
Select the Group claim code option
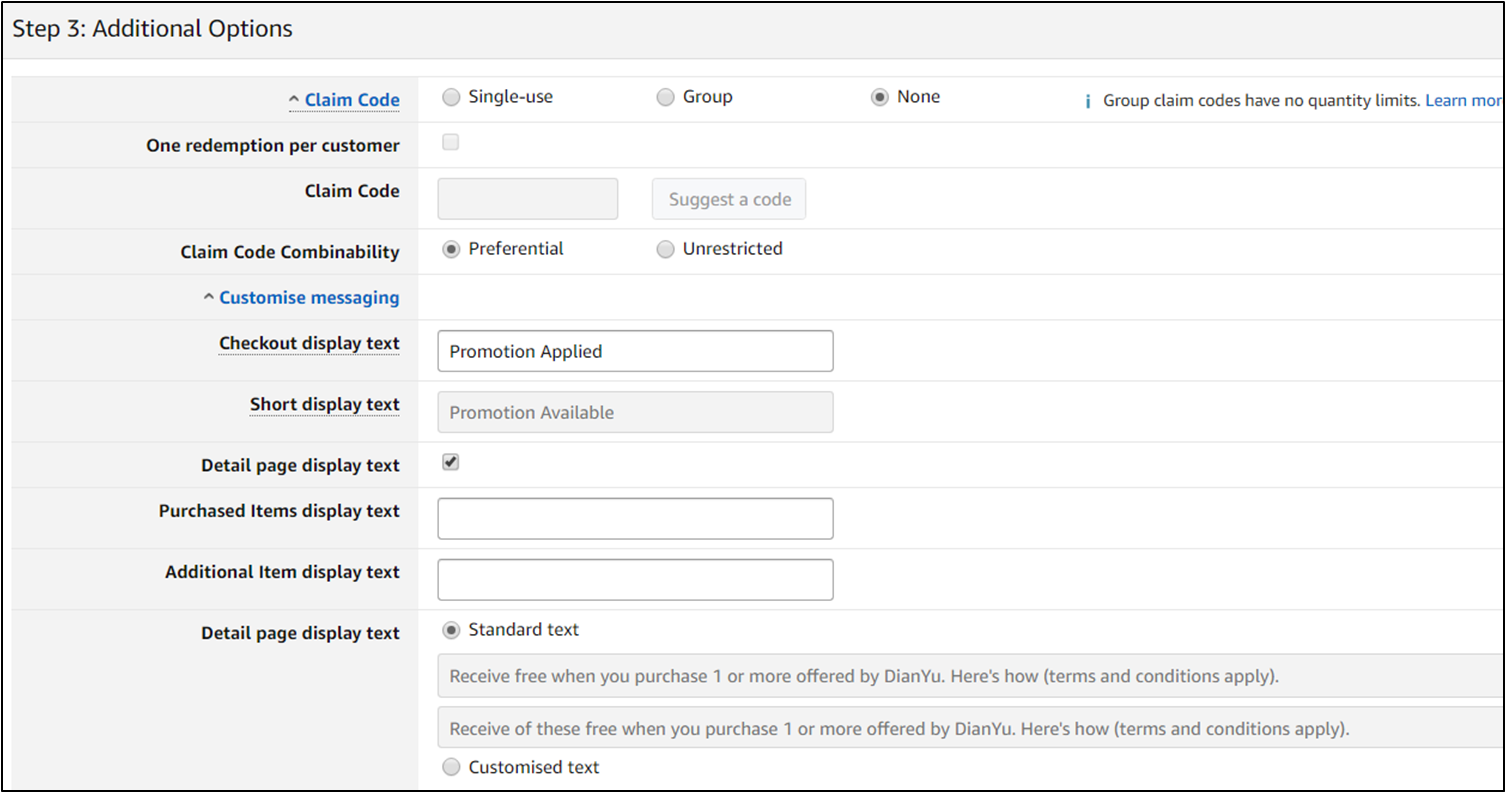[x=665, y=98]
